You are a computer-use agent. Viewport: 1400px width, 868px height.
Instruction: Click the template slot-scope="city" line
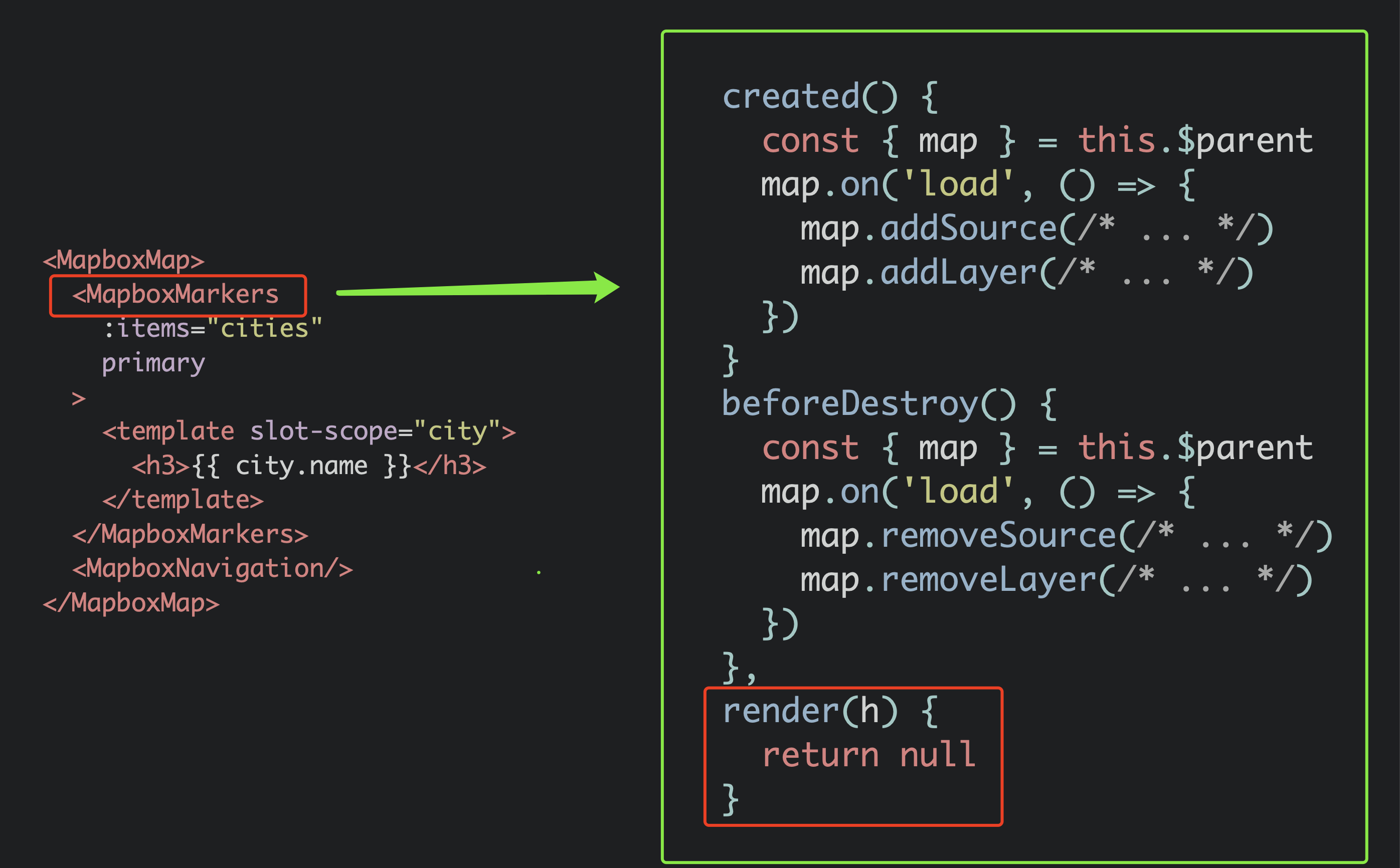[308, 431]
